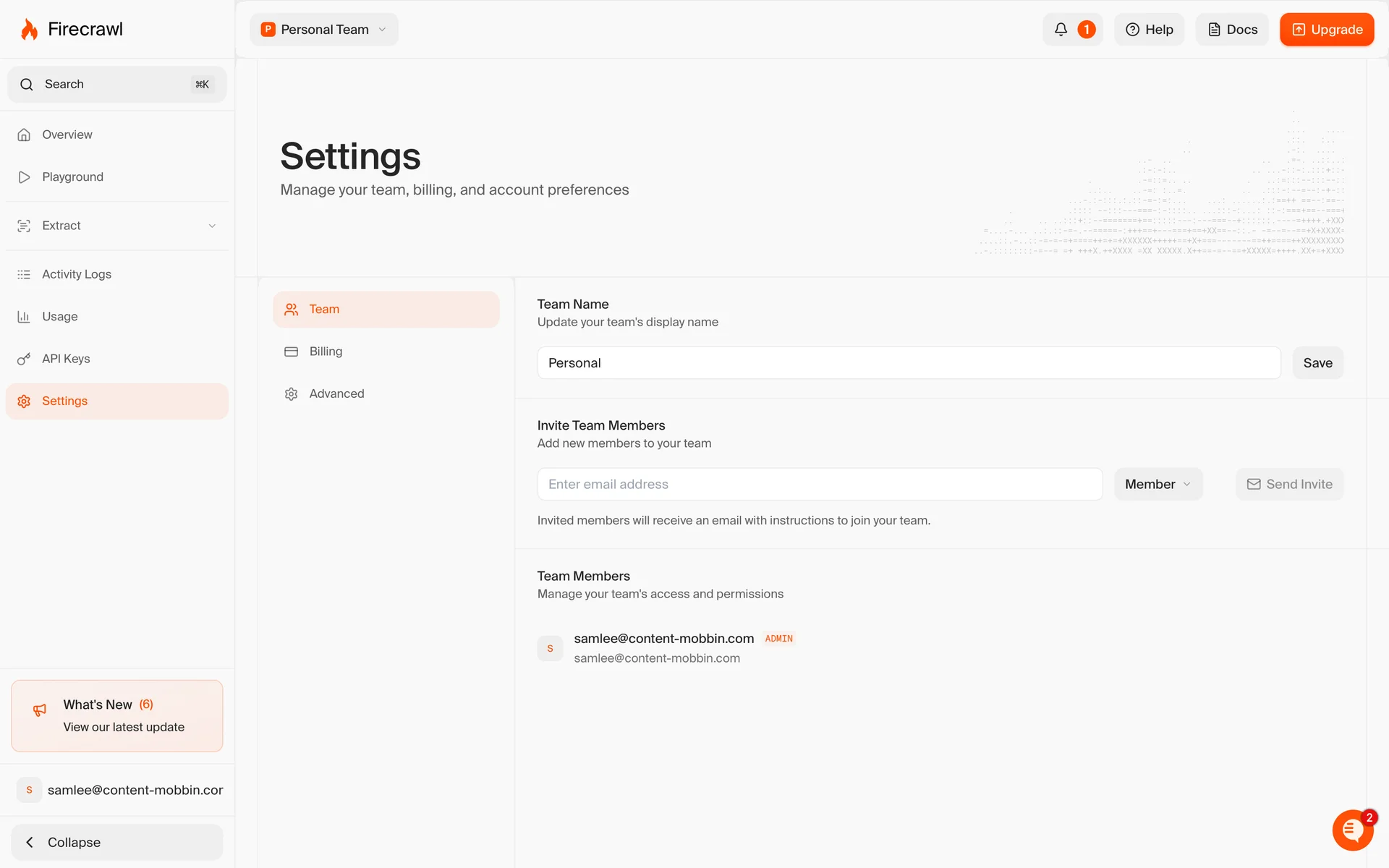This screenshot has width=1389, height=868.
Task: Go to the Overview home page
Action: point(67,135)
